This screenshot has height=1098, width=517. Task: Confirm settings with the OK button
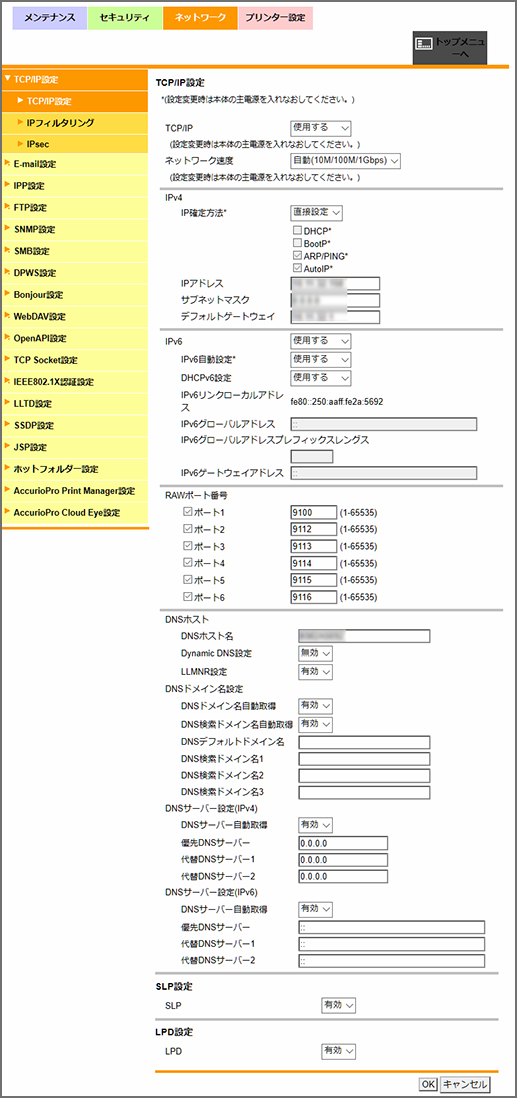tap(427, 1084)
